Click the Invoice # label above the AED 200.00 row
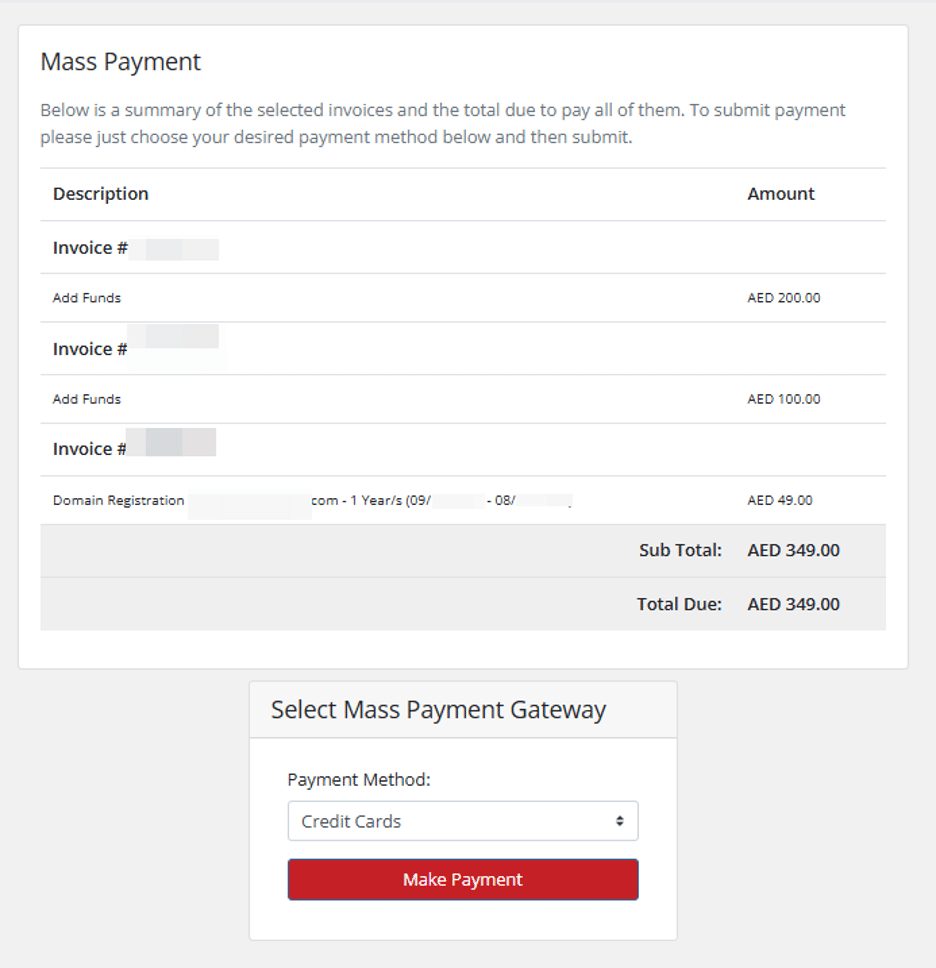 [x=90, y=248]
